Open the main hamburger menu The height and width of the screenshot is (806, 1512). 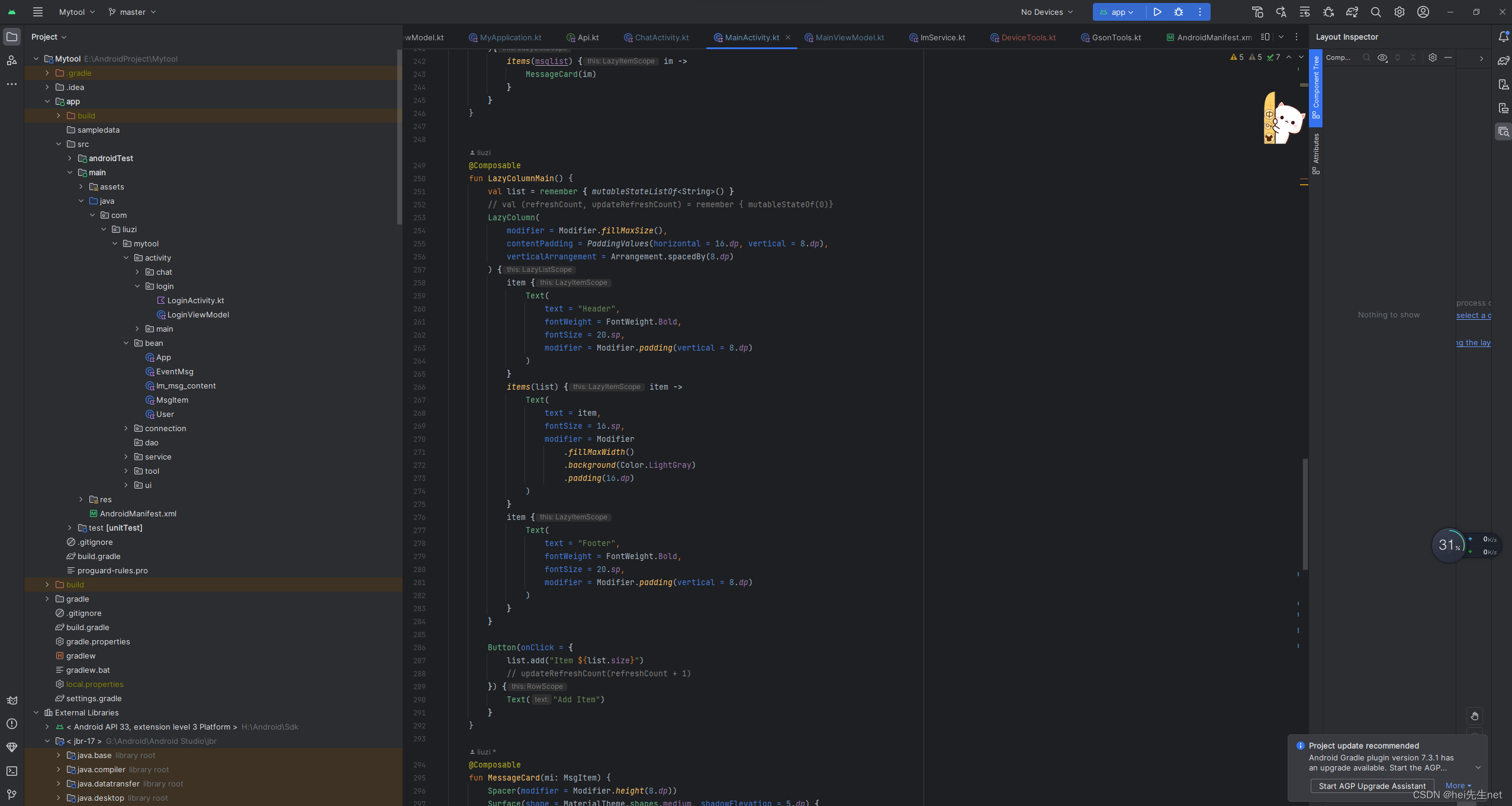click(x=37, y=12)
